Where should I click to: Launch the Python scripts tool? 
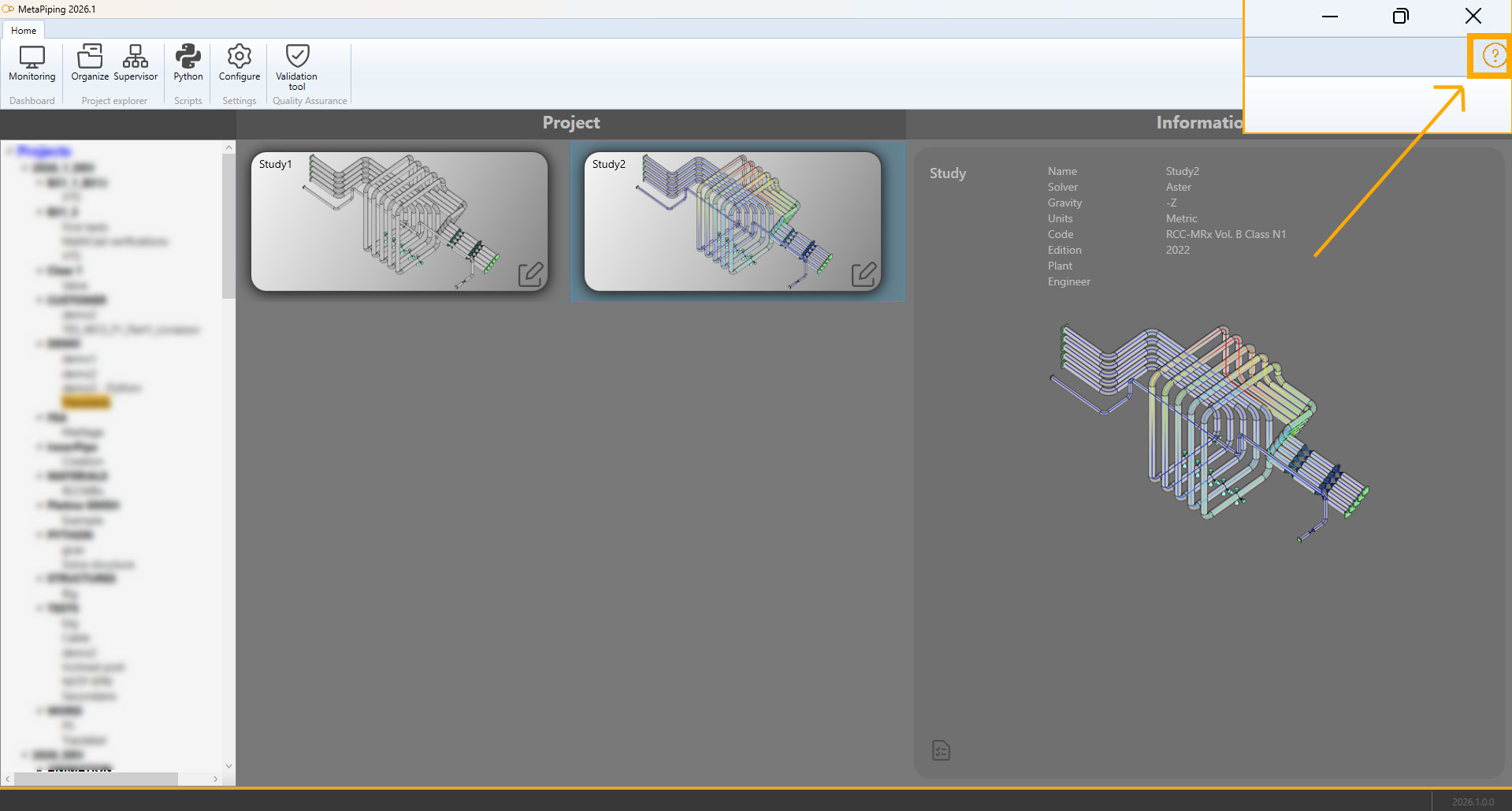coord(188,63)
